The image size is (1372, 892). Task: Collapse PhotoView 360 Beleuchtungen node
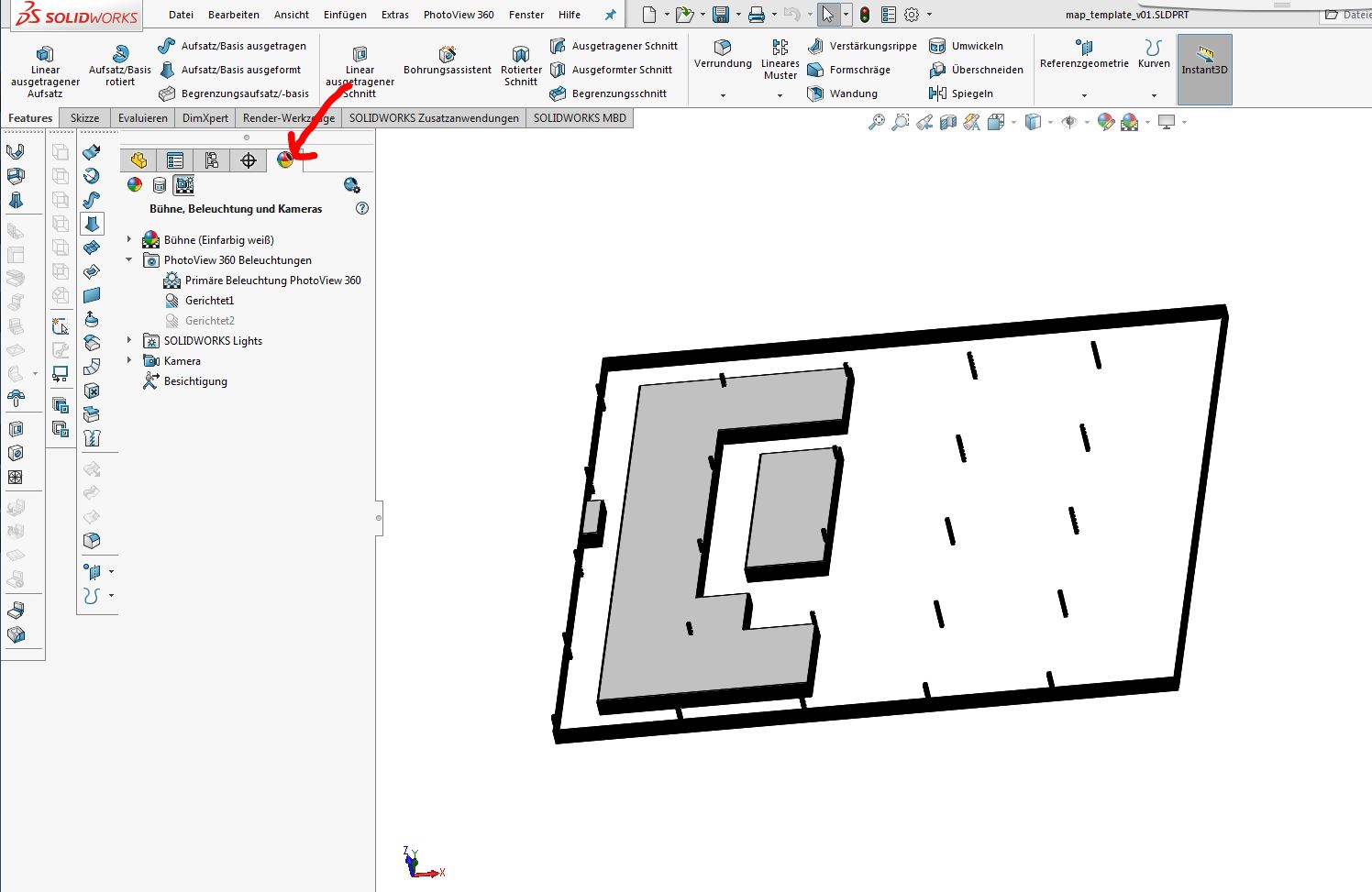coord(129,259)
